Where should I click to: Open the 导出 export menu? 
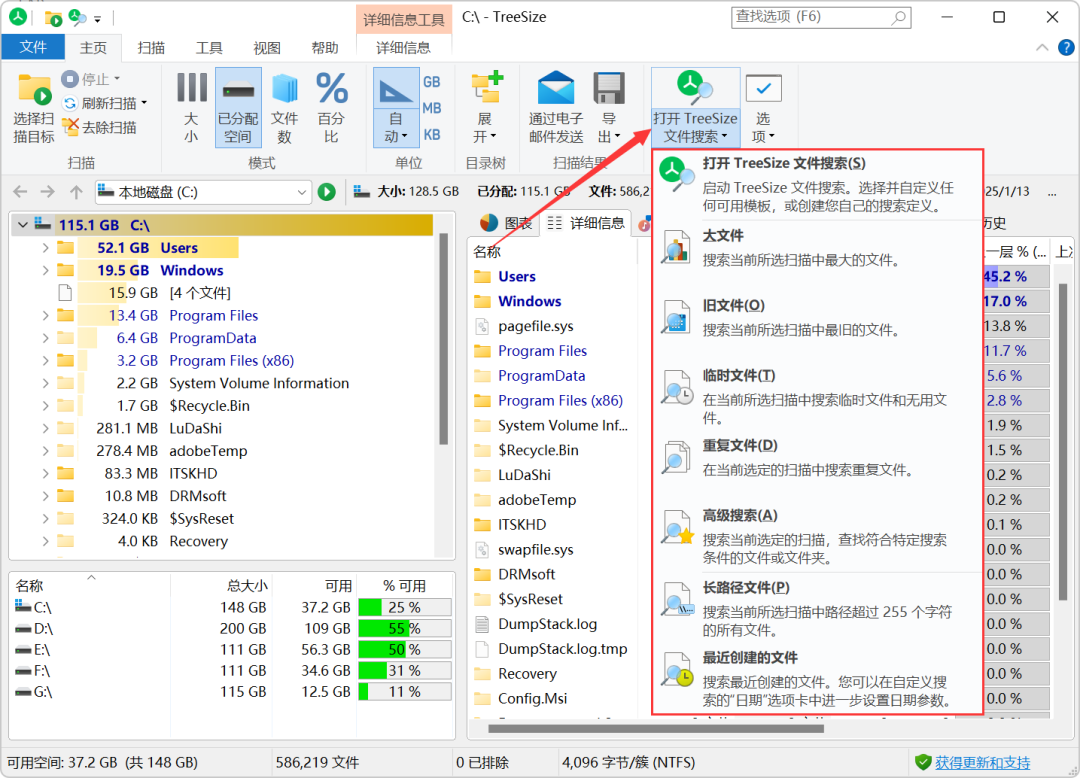609,107
